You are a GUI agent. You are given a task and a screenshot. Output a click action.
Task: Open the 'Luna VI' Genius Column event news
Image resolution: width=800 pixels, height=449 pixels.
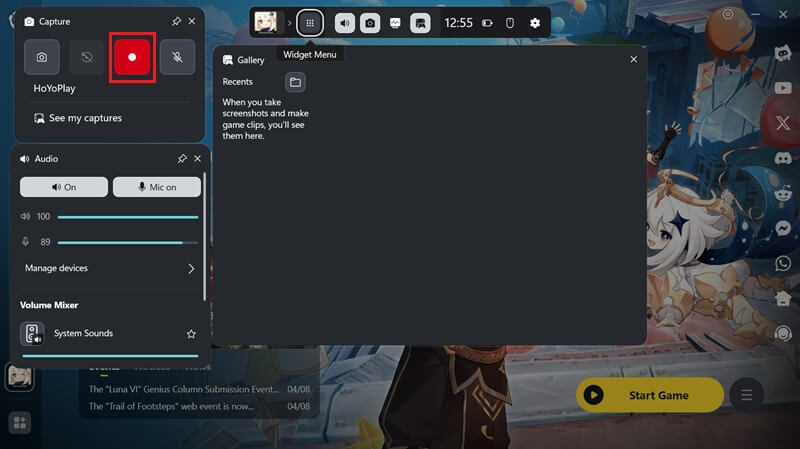[x=199, y=389]
